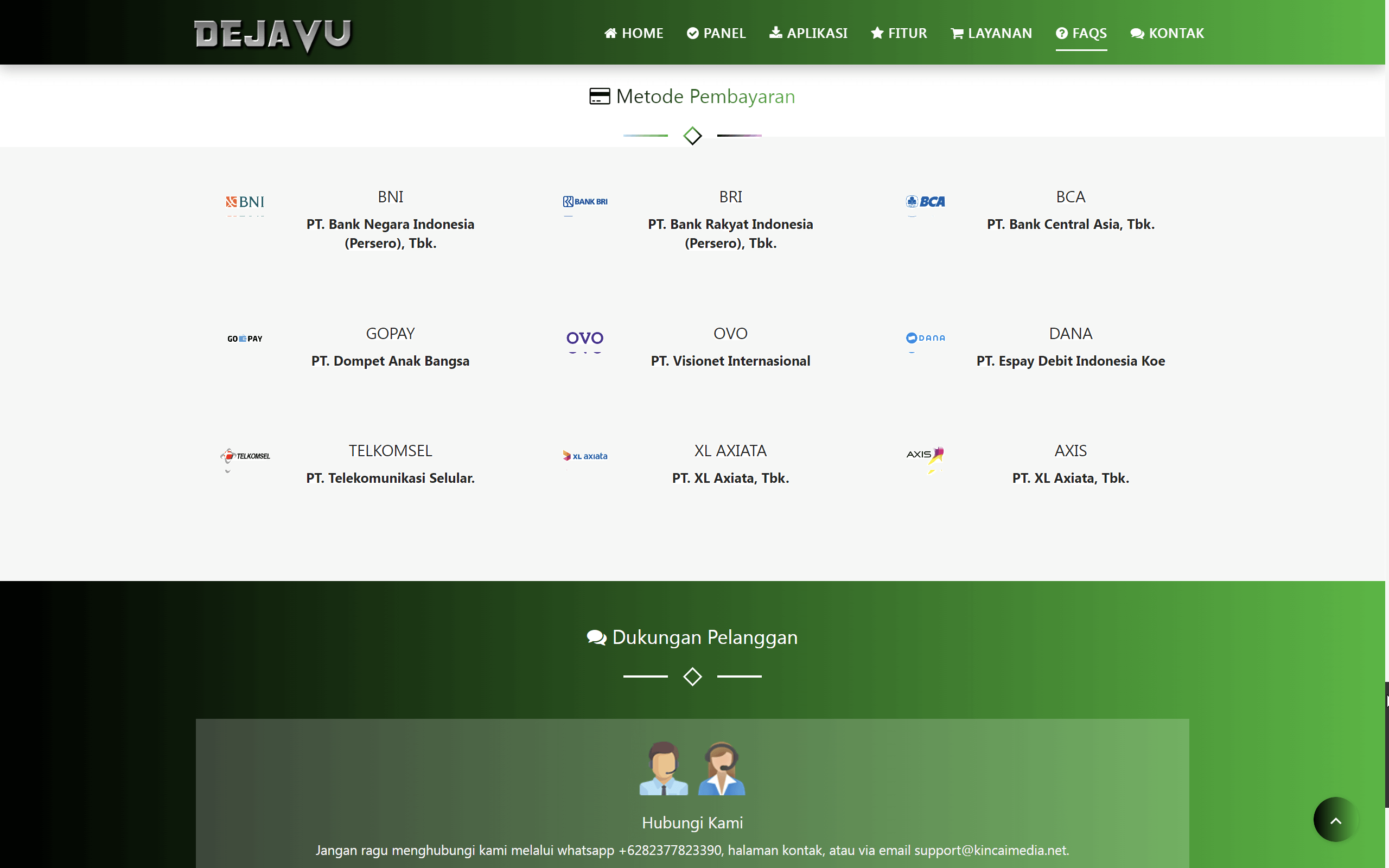Open the PANEL navigation item
Image resolution: width=1389 pixels, height=868 pixels.
pos(715,33)
